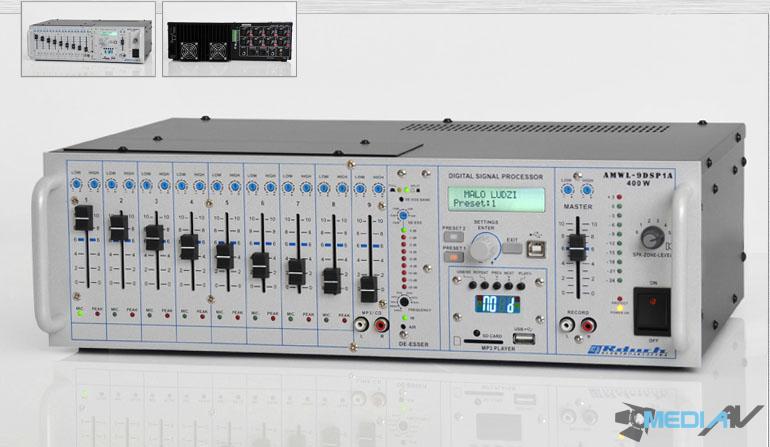
Task: Toggle the black ON/OFF power rocker switch
Action: (x=652, y=312)
